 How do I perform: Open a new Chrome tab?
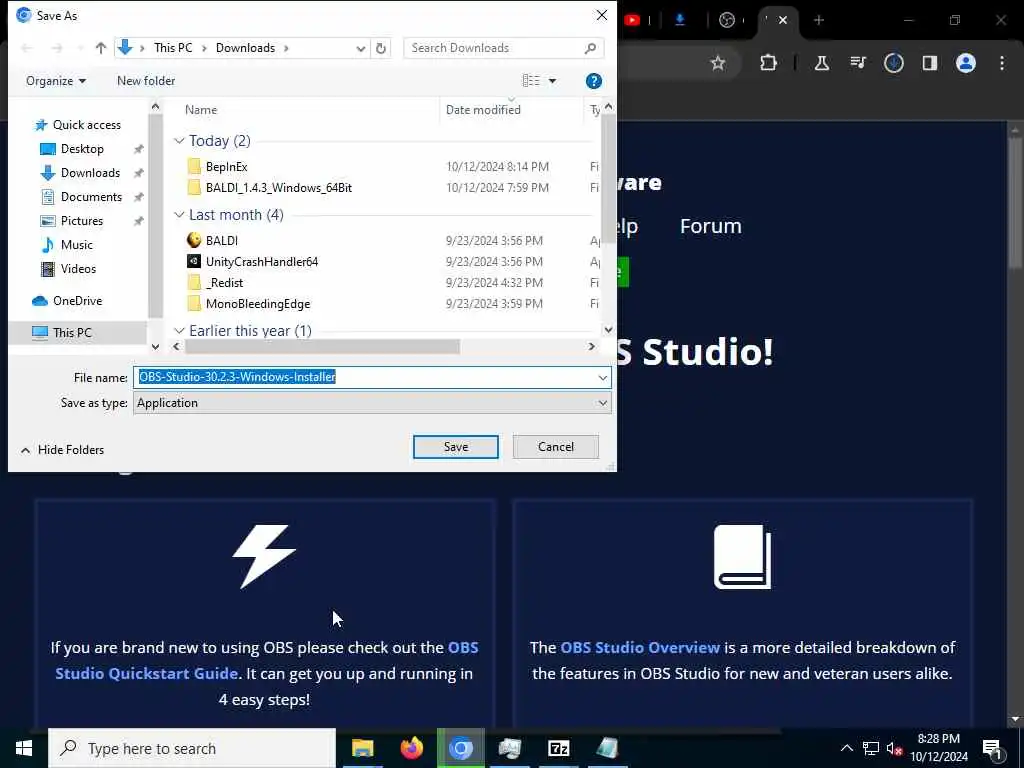pos(819,20)
